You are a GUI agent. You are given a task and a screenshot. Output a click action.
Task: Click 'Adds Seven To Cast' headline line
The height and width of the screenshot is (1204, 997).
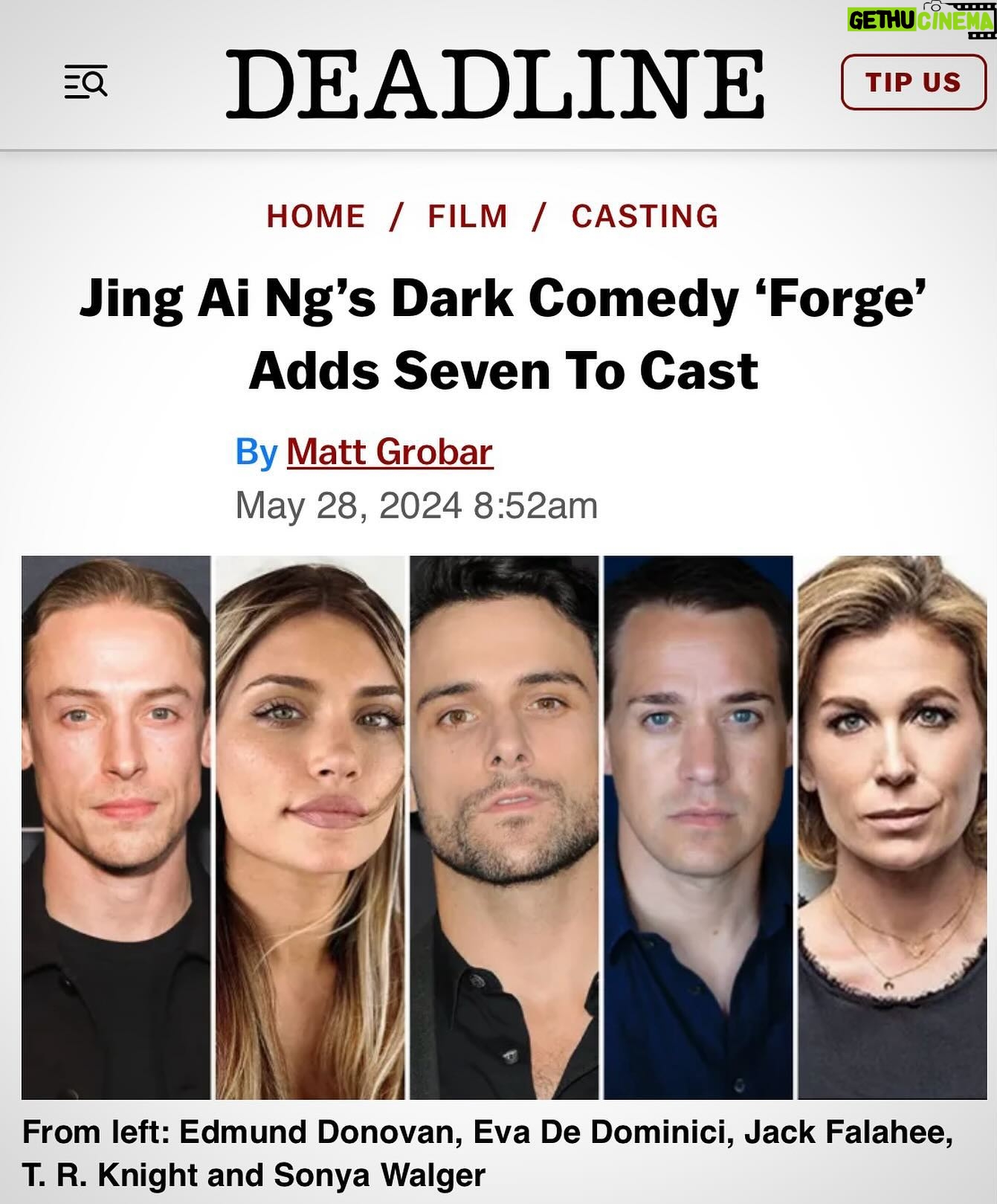pos(503,370)
